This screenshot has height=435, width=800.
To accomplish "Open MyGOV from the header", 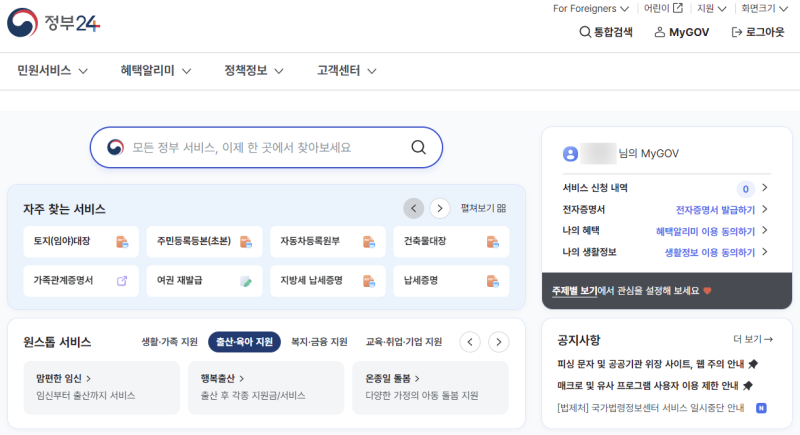I will pos(682,32).
